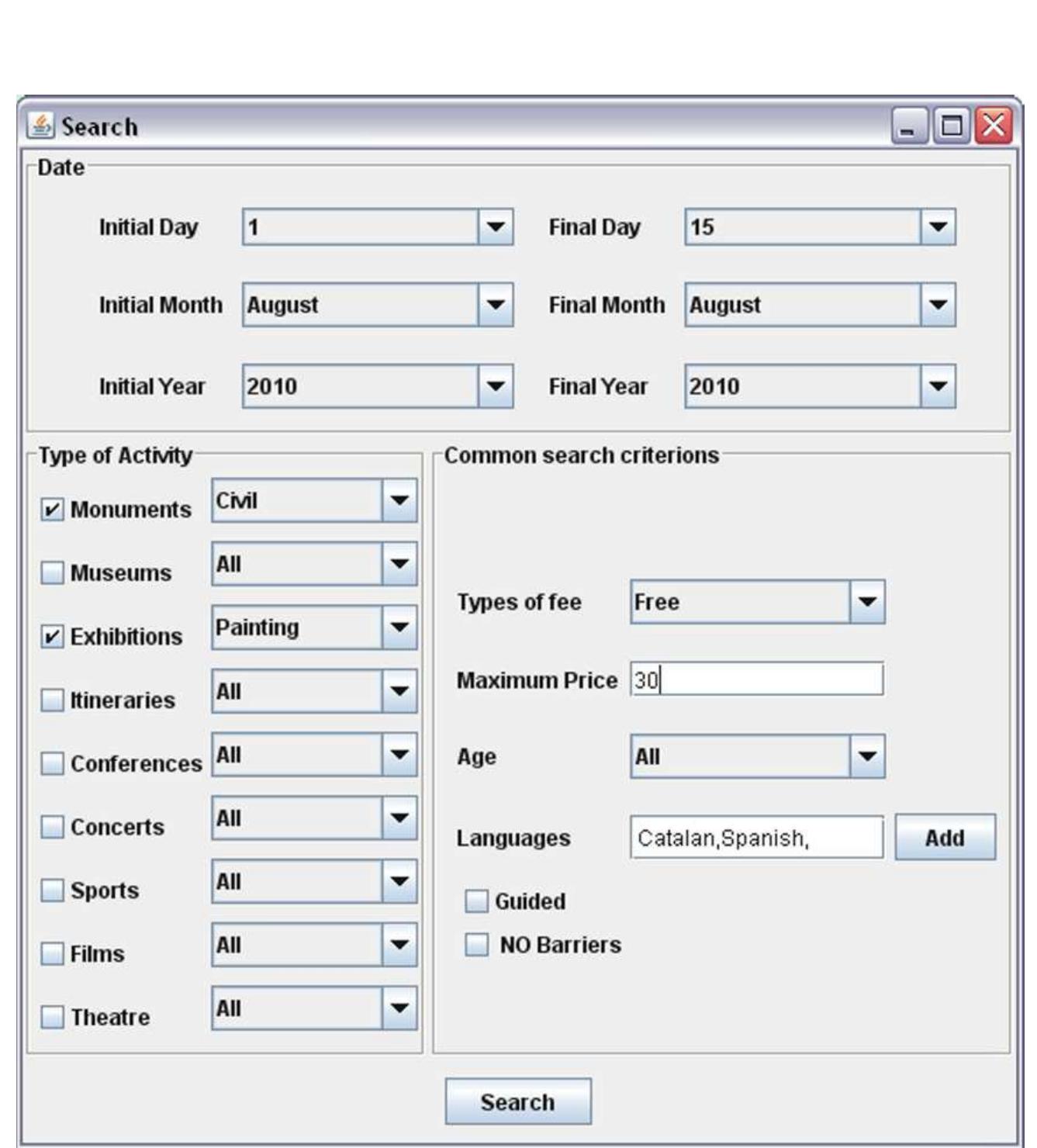Uncheck the Monuments checkbox

52,510
